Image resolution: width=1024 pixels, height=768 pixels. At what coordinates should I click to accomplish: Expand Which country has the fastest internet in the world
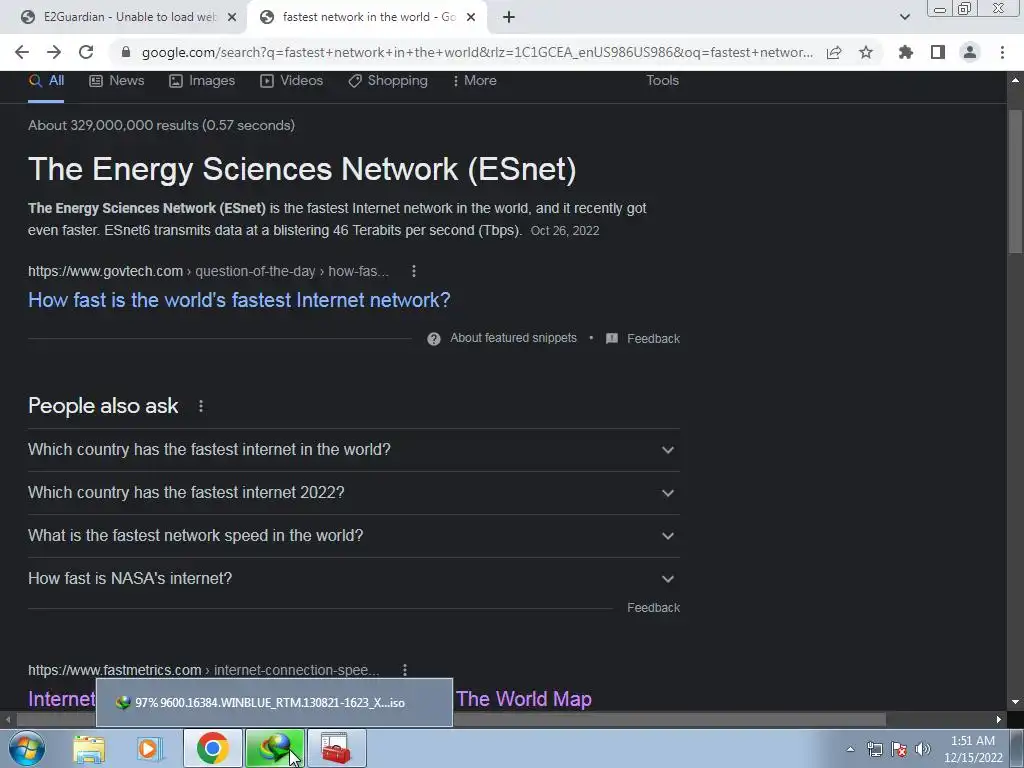point(354,450)
